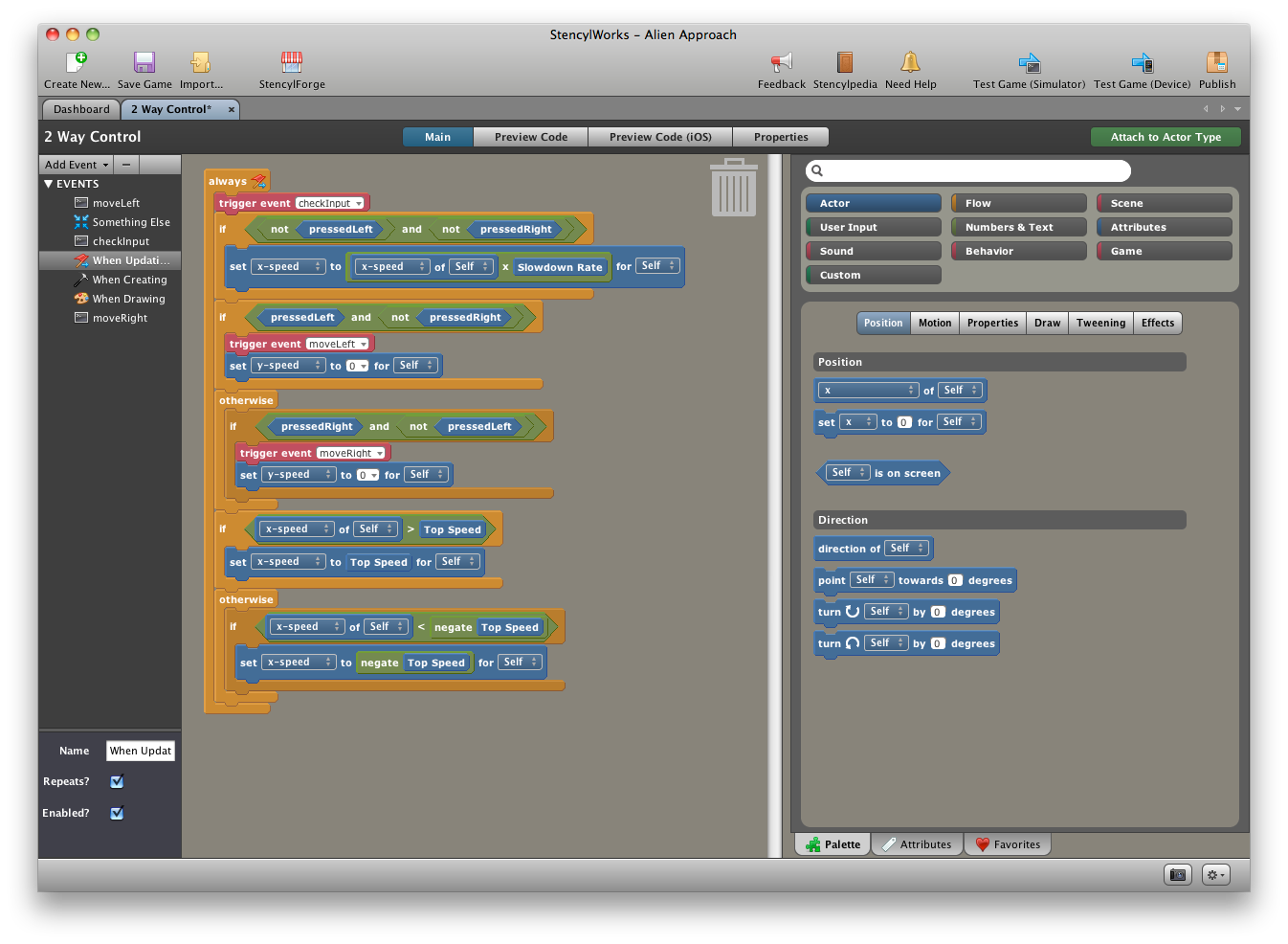The image size is (1288, 944).
Task: Select the Something Else event
Action: point(131,222)
